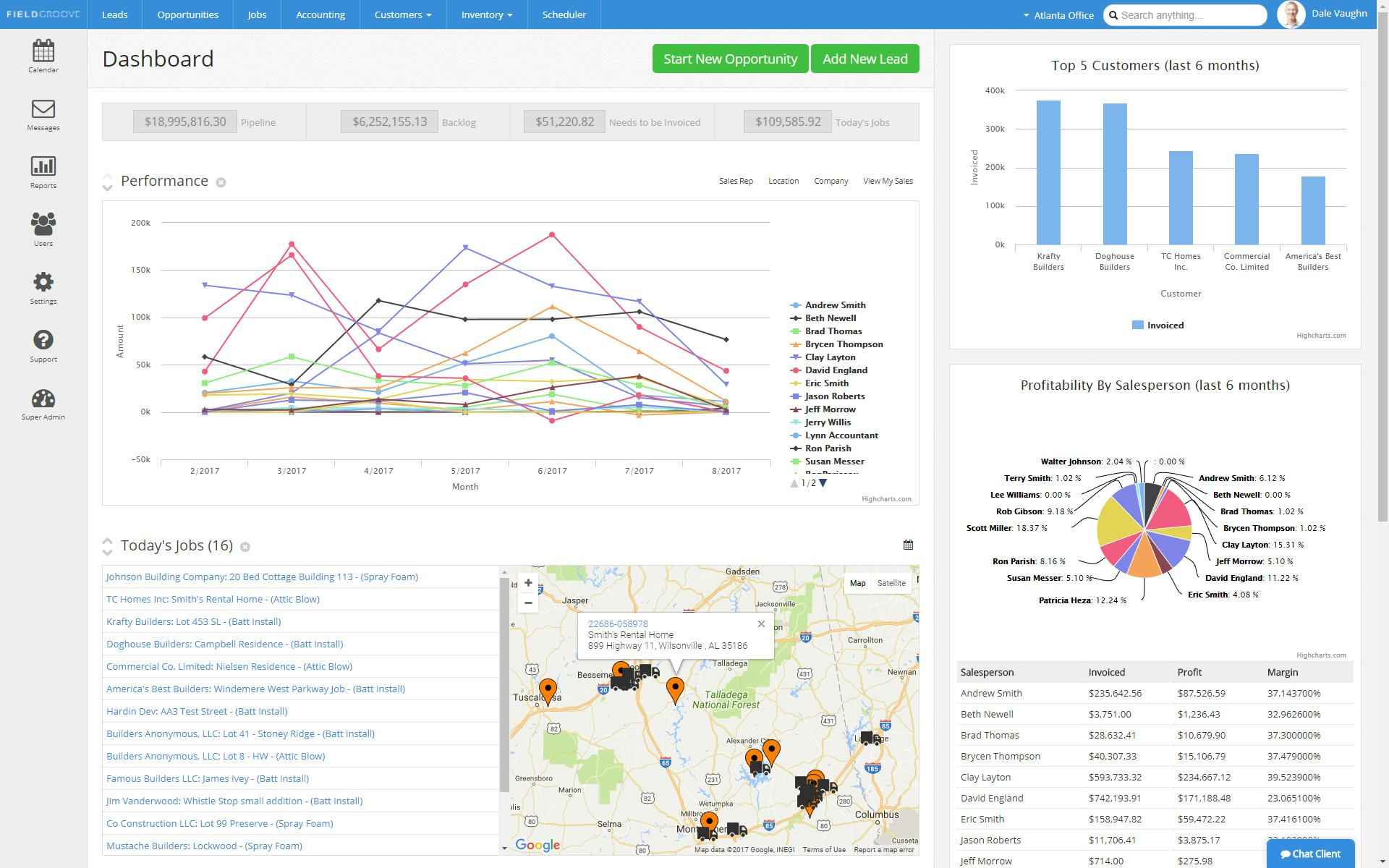Open the Scheduler menu item
This screenshot has height=868, width=1389.
pyautogui.click(x=564, y=14)
